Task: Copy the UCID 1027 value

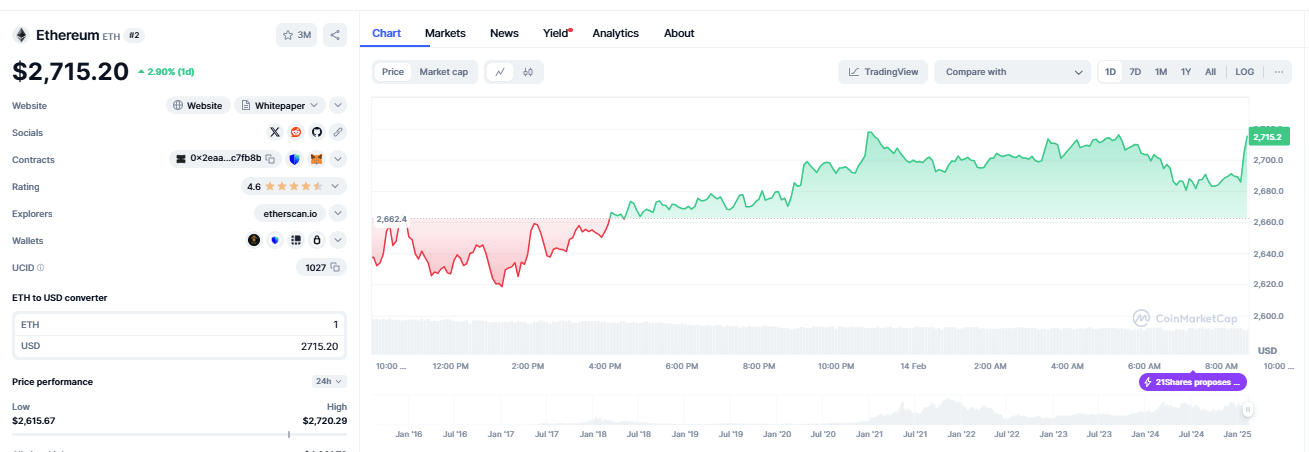Action: 336,267
